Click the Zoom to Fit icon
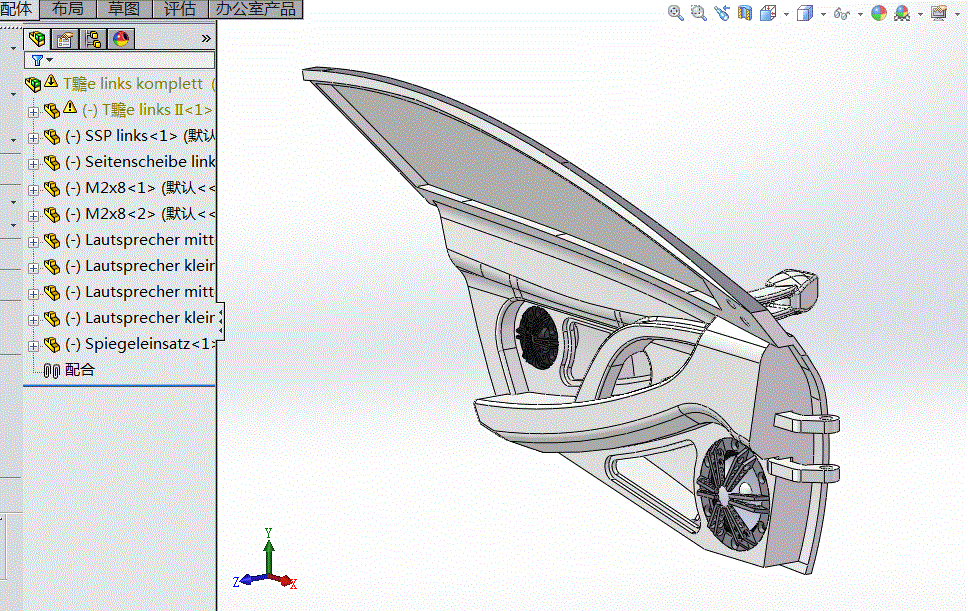This screenshot has height=611, width=968. [x=673, y=12]
